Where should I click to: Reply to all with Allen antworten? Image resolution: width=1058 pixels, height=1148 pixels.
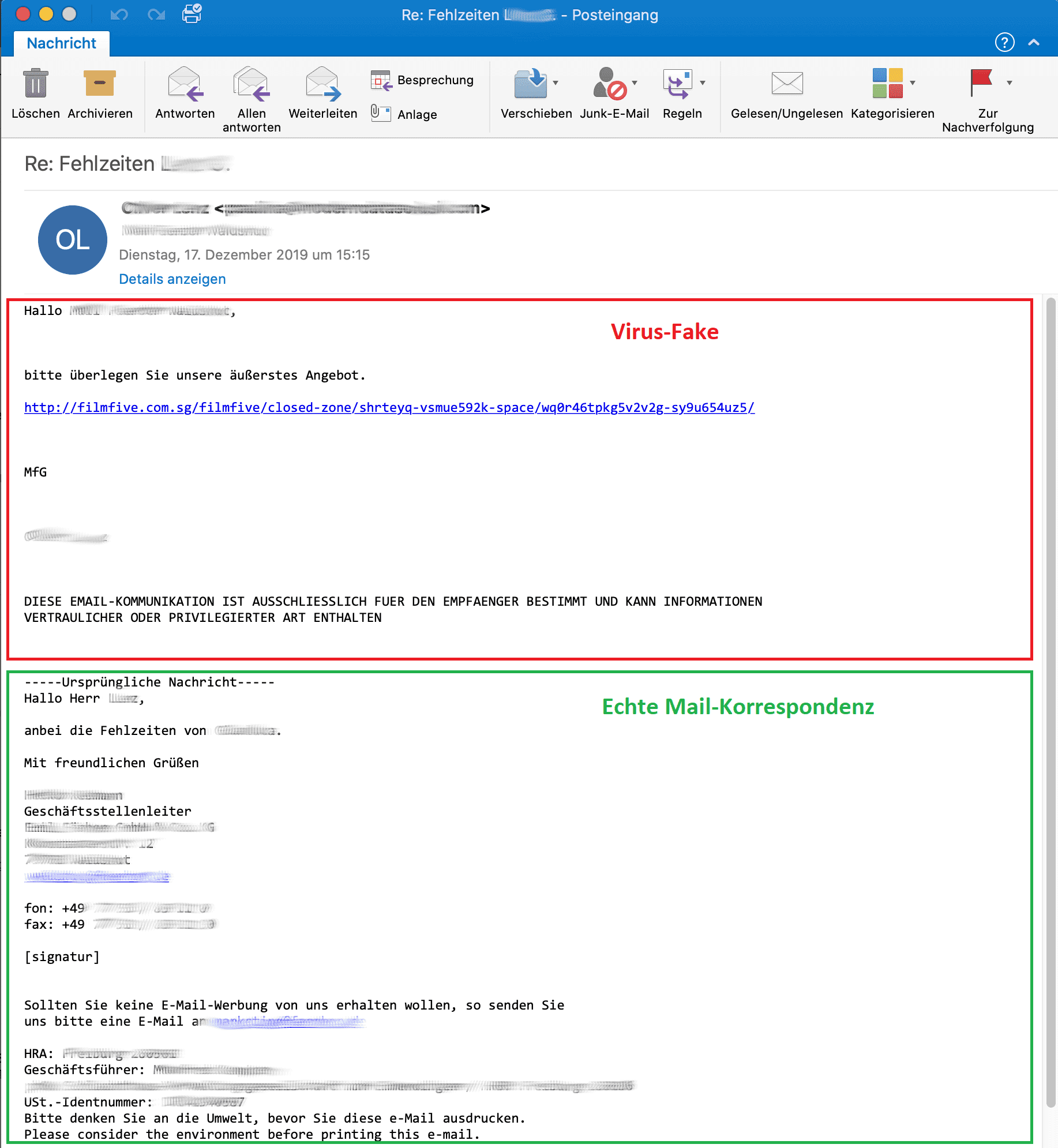point(252,84)
